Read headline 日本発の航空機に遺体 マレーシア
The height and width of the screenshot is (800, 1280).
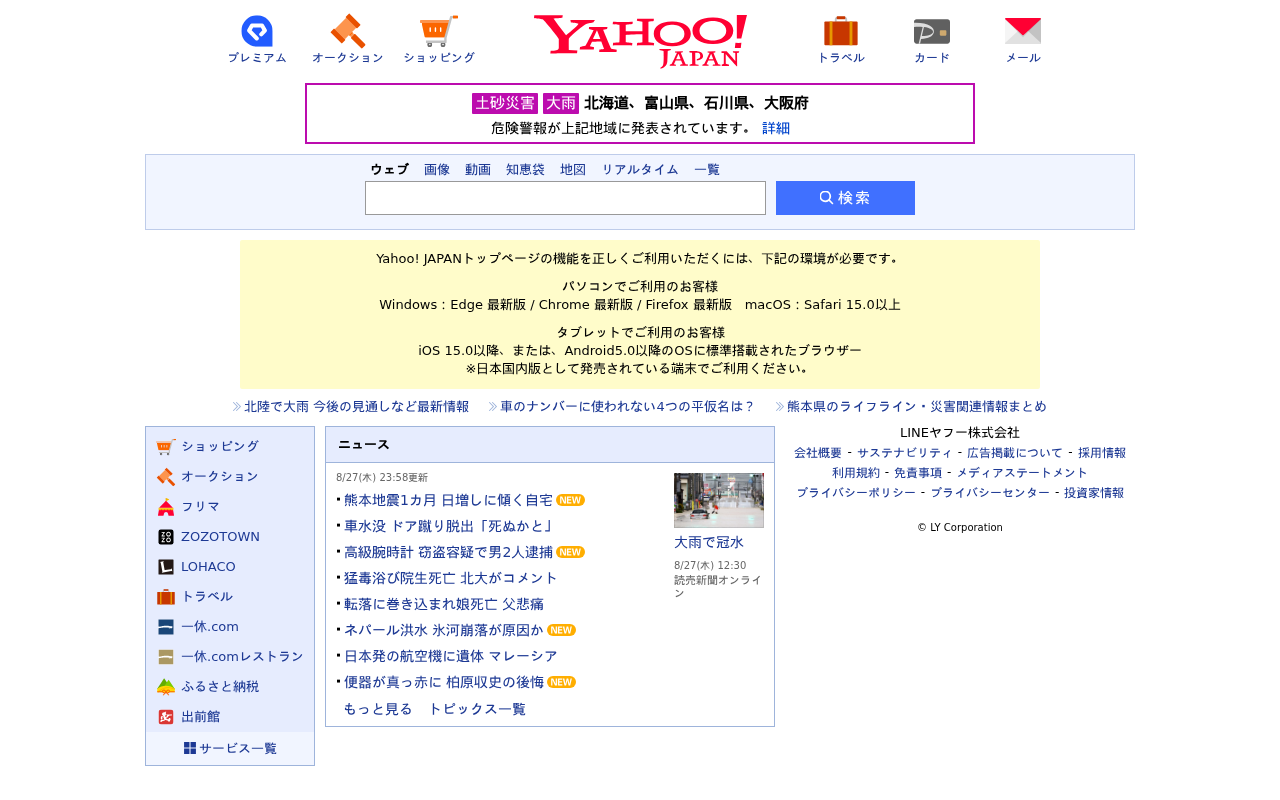[451, 656]
